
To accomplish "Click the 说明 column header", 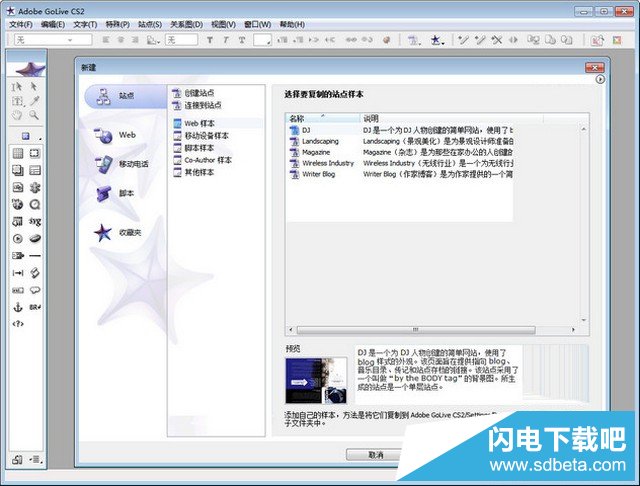I will (x=452, y=118).
